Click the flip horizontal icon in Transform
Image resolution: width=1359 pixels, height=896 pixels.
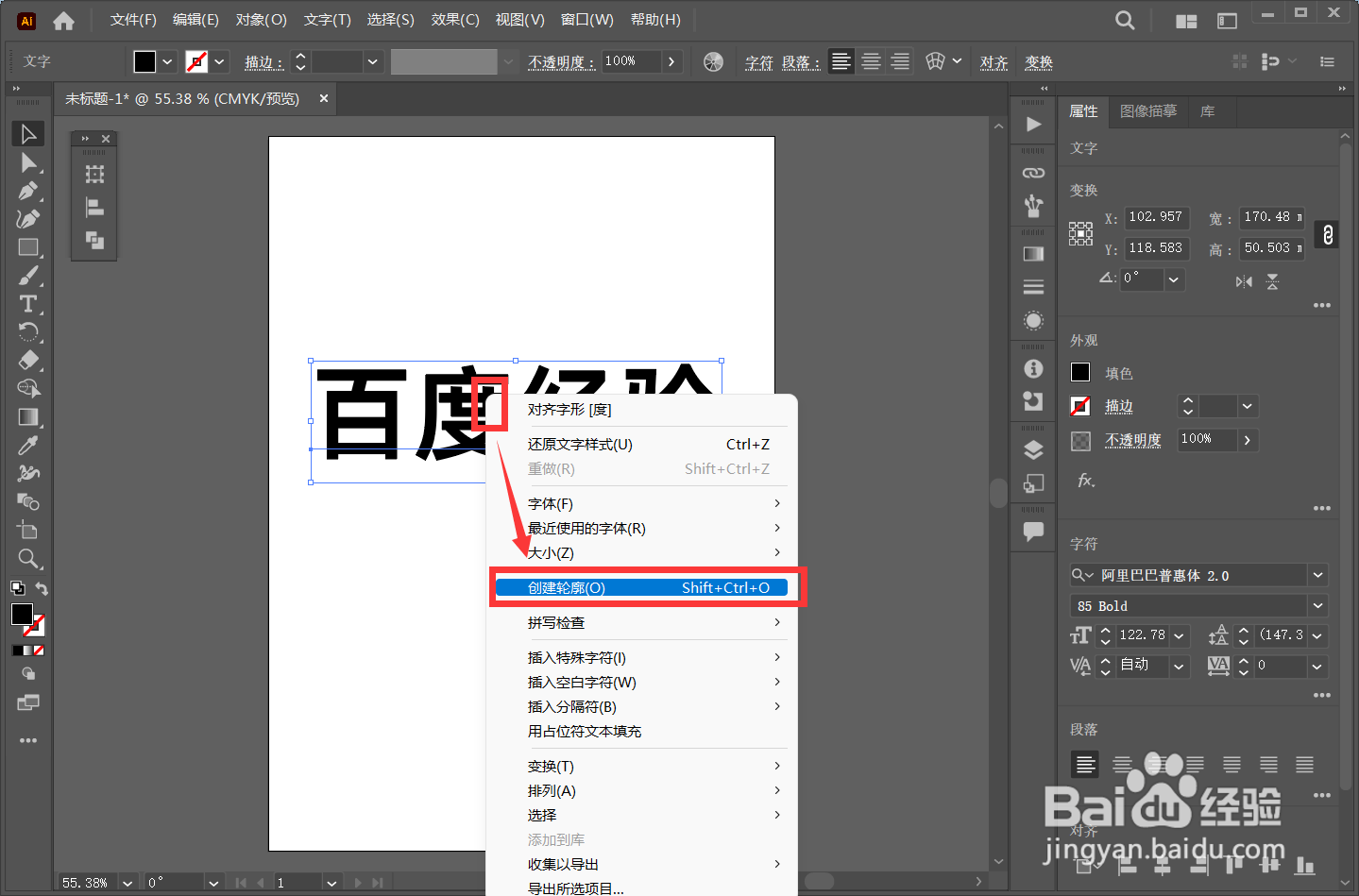pos(1244,281)
